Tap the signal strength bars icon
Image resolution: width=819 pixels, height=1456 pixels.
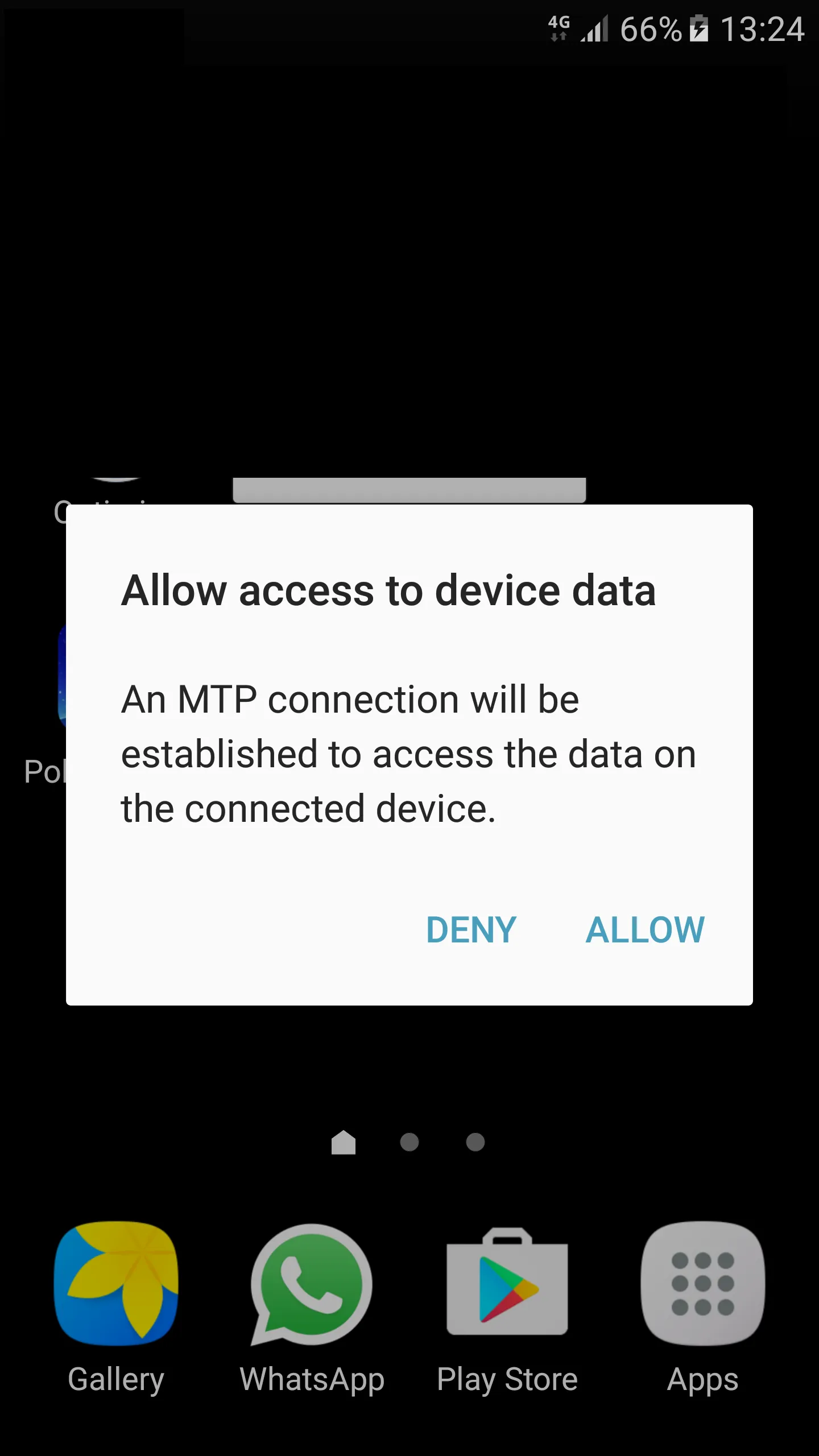click(x=594, y=28)
